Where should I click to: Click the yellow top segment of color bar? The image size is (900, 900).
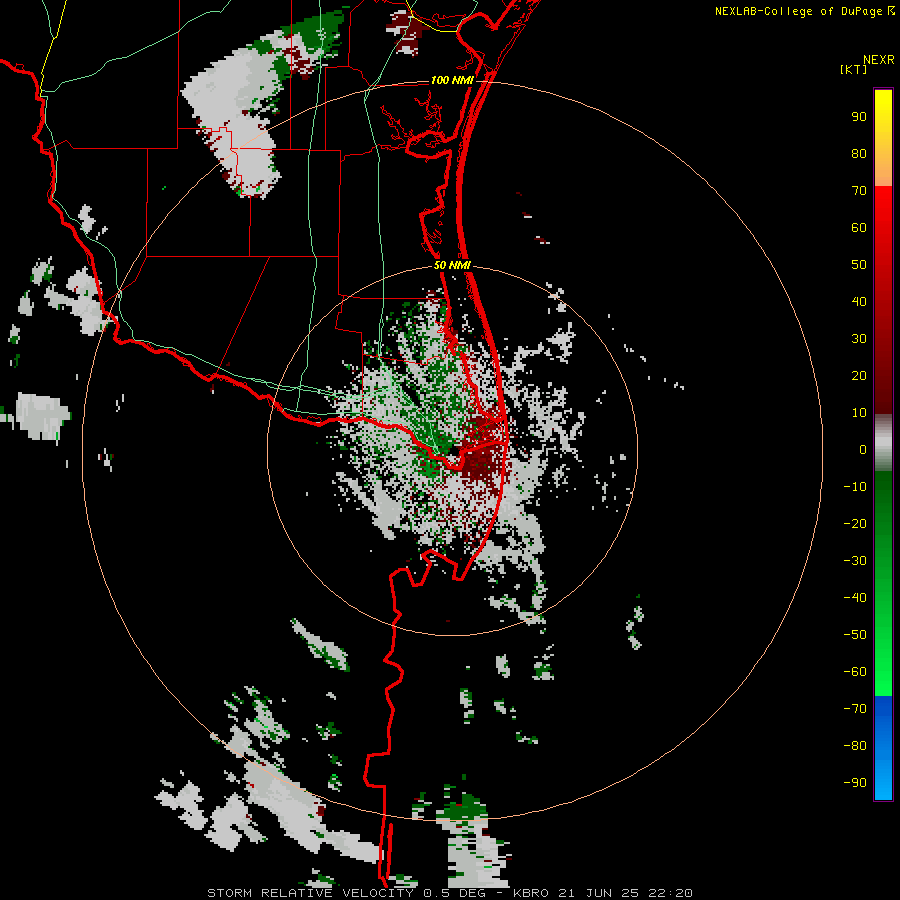(x=883, y=138)
